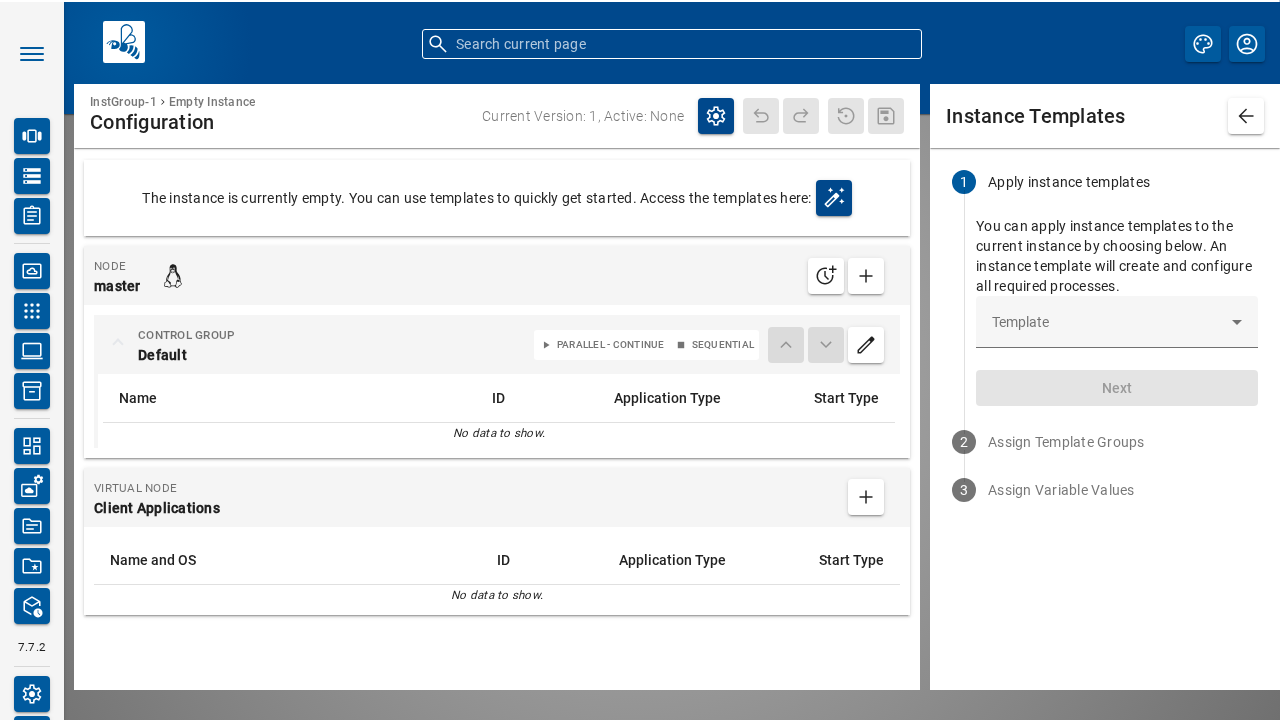The width and height of the screenshot is (1280, 720).
Task: Select step 3 Assign Variable Values
Action: 1060,490
